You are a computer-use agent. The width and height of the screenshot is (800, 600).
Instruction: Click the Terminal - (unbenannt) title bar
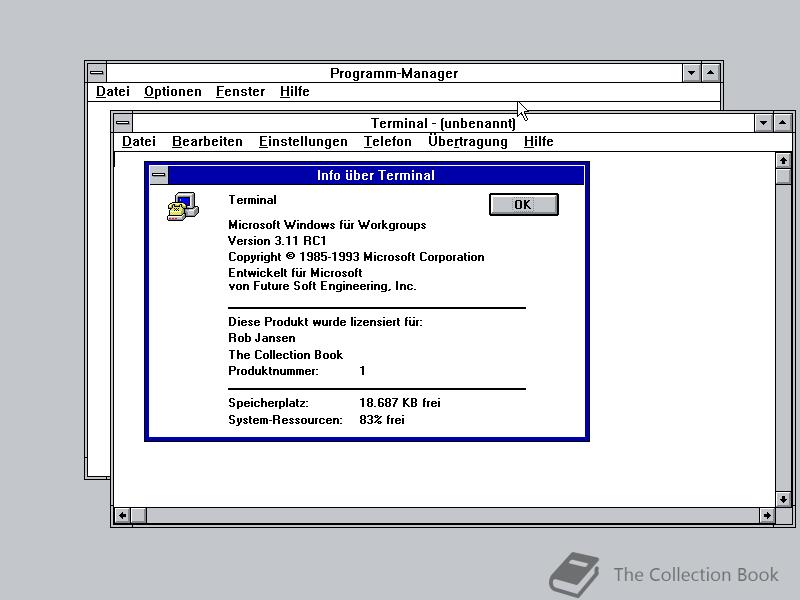pyautogui.click(x=443, y=123)
